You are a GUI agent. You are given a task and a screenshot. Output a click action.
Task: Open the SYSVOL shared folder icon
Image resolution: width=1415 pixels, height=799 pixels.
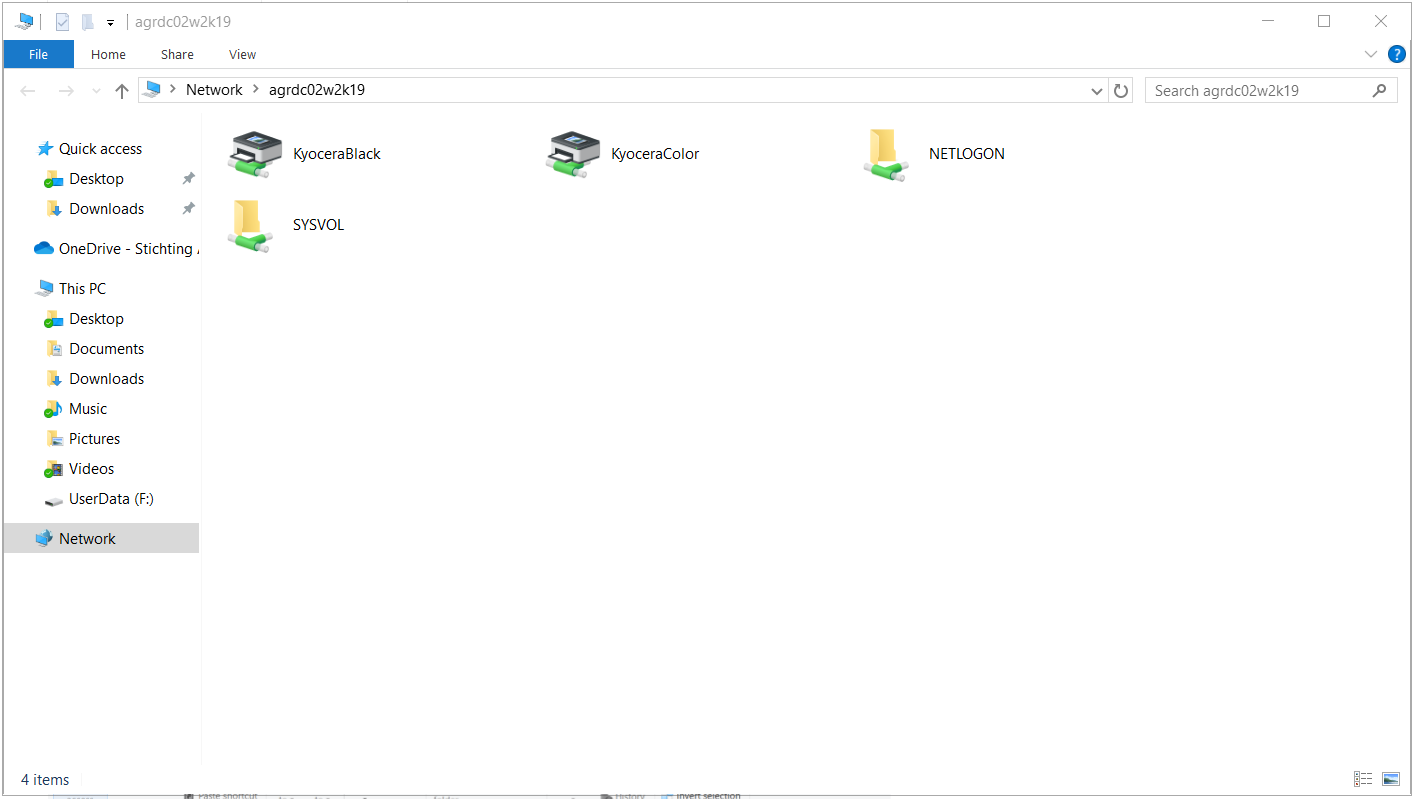(x=249, y=225)
